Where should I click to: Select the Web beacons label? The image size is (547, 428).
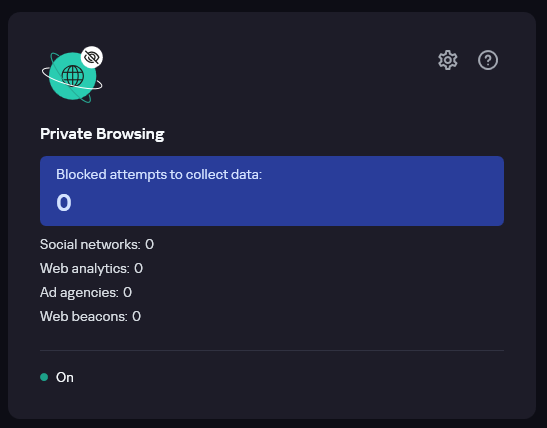[84, 317]
